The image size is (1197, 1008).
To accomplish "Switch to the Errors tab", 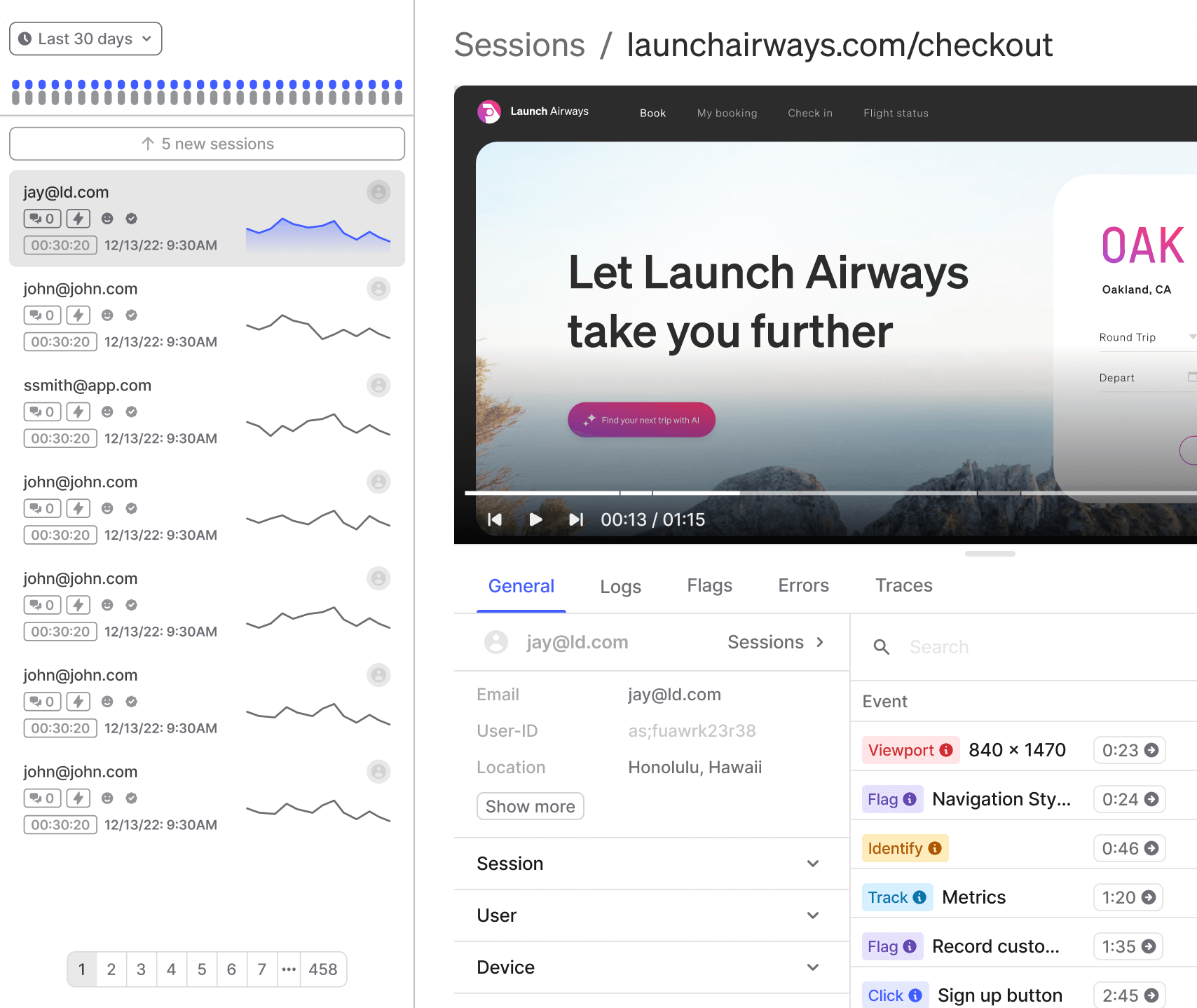I will pos(803,586).
